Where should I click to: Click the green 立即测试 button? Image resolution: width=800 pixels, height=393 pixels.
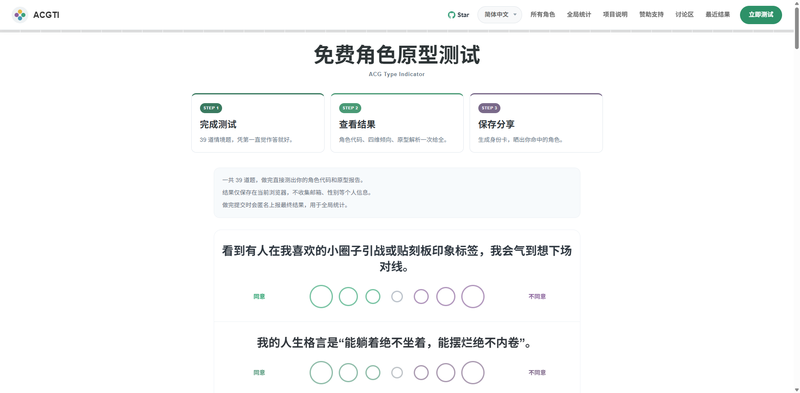click(761, 15)
